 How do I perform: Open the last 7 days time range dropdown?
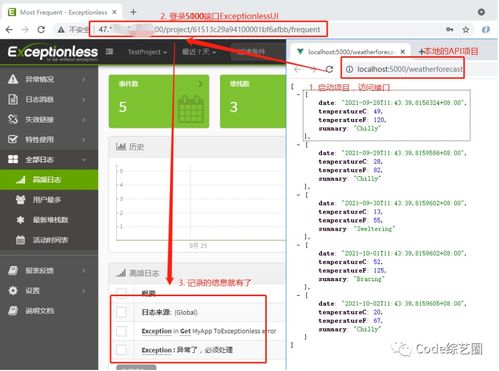199,52
